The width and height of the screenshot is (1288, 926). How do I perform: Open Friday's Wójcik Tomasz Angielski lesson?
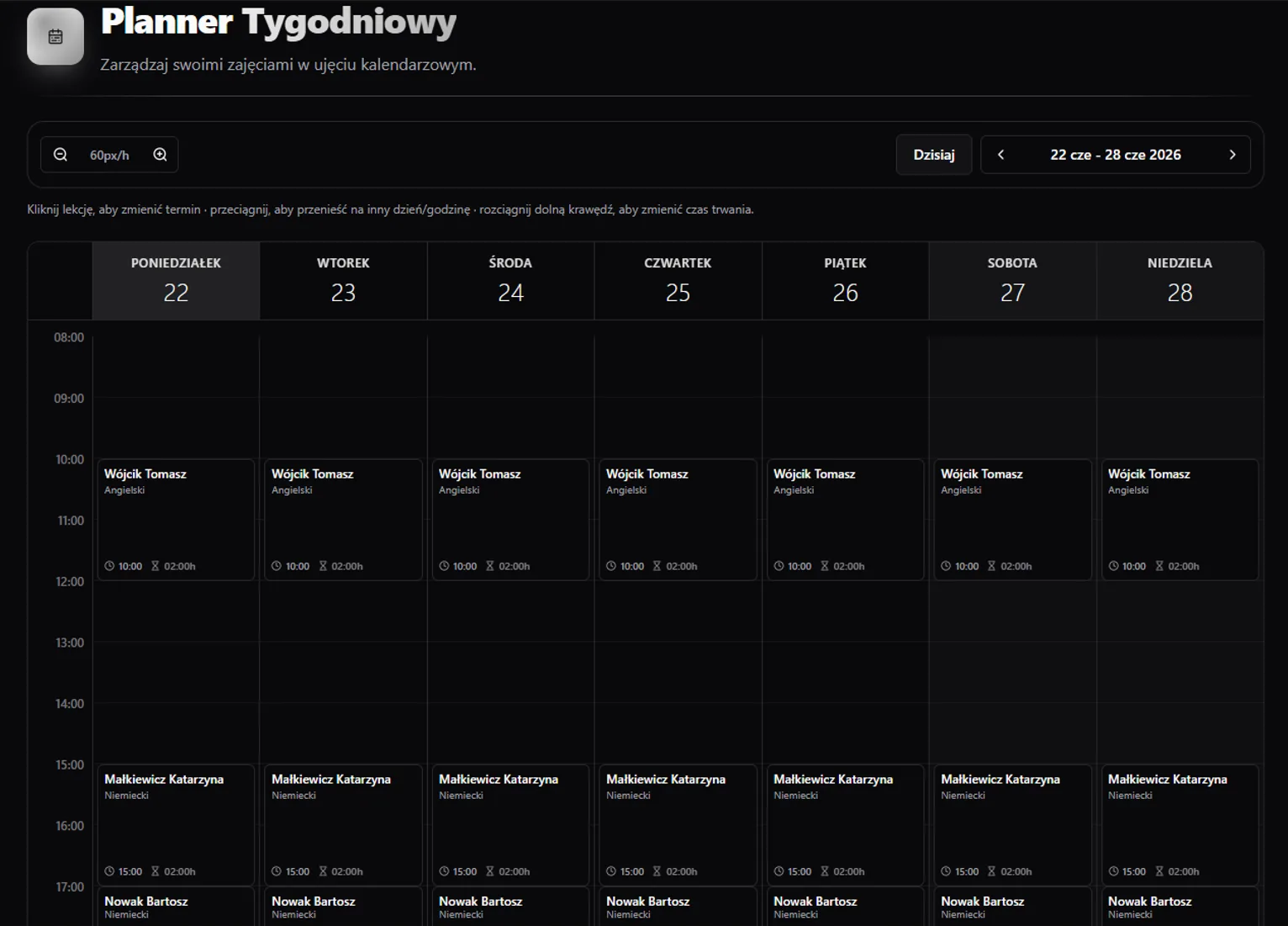click(845, 520)
